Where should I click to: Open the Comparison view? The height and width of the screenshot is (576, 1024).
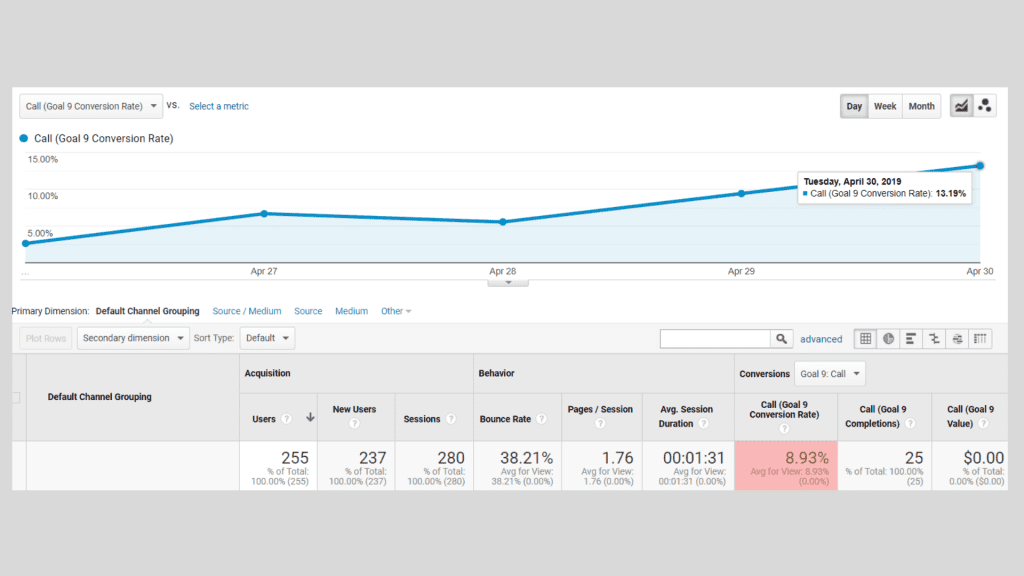(x=933, y=338)
